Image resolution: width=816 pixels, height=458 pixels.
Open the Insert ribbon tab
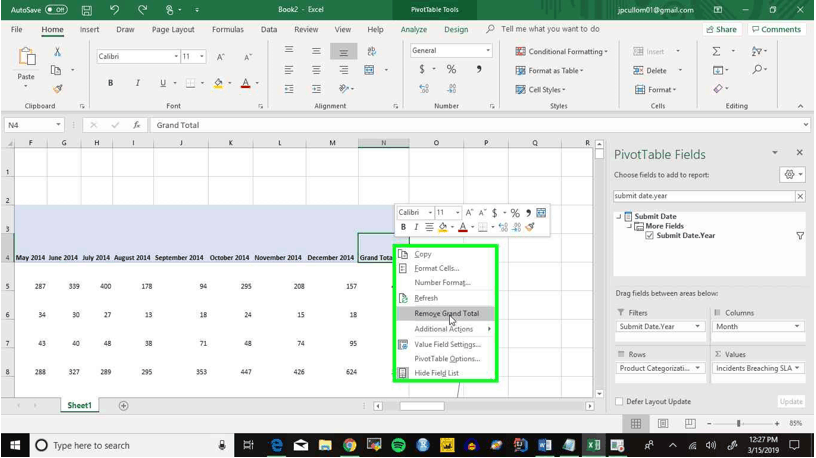point(90,29)
